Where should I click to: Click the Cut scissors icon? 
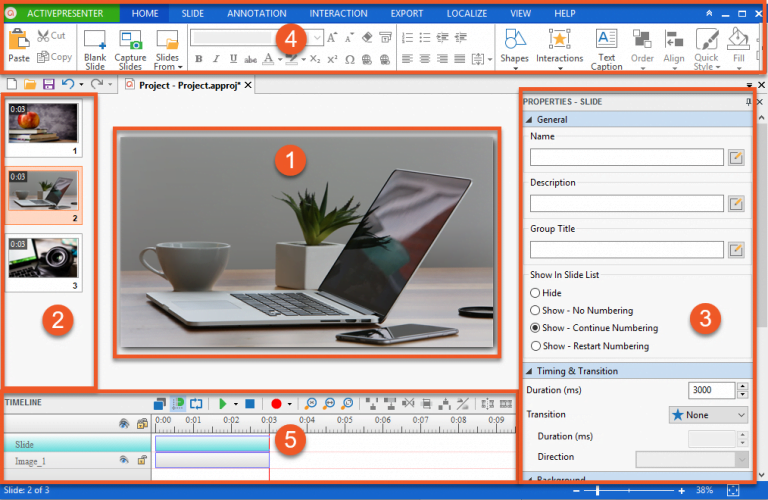tap(43, 36)
